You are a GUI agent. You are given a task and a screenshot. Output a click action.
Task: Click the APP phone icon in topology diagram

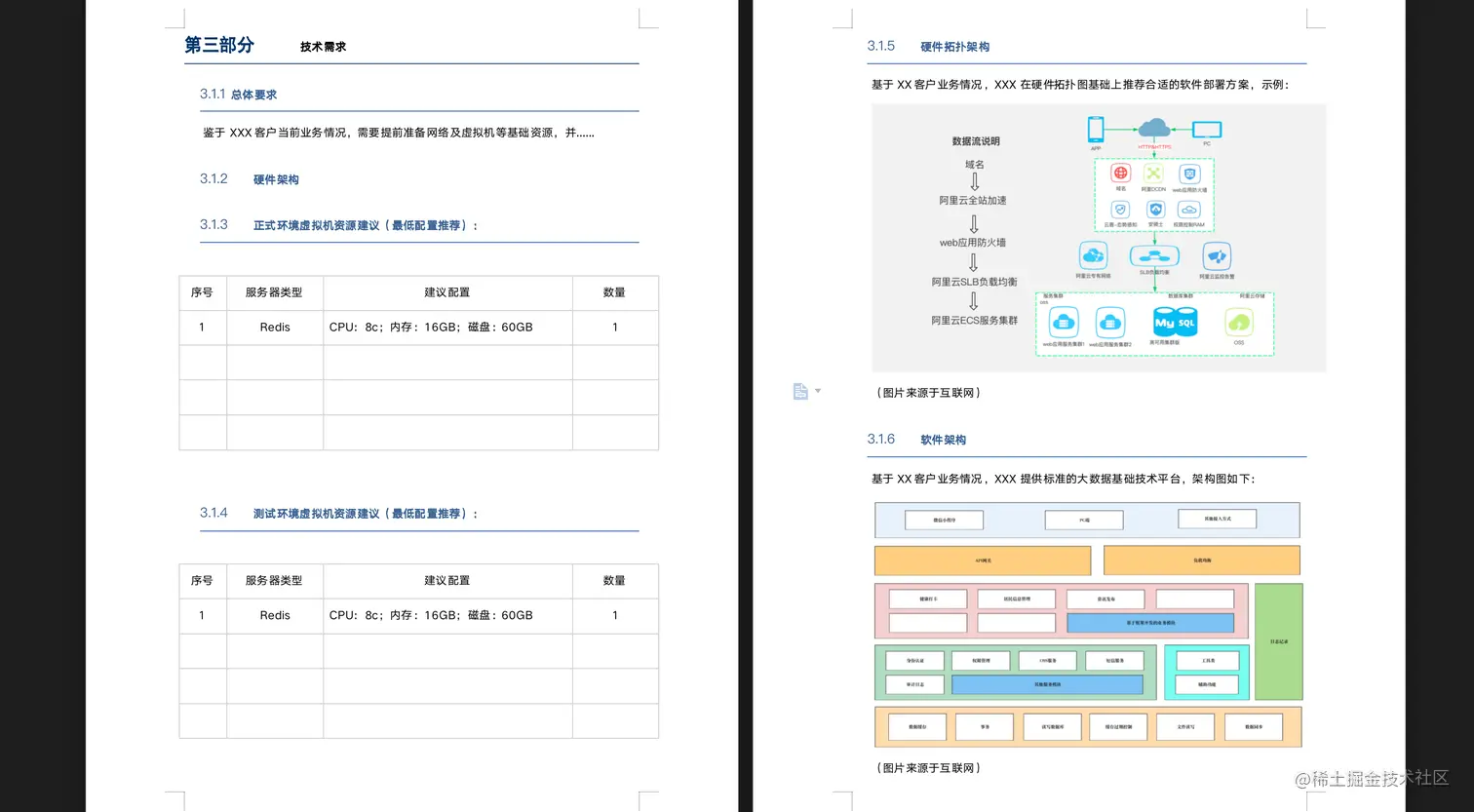pos(1096,130)
